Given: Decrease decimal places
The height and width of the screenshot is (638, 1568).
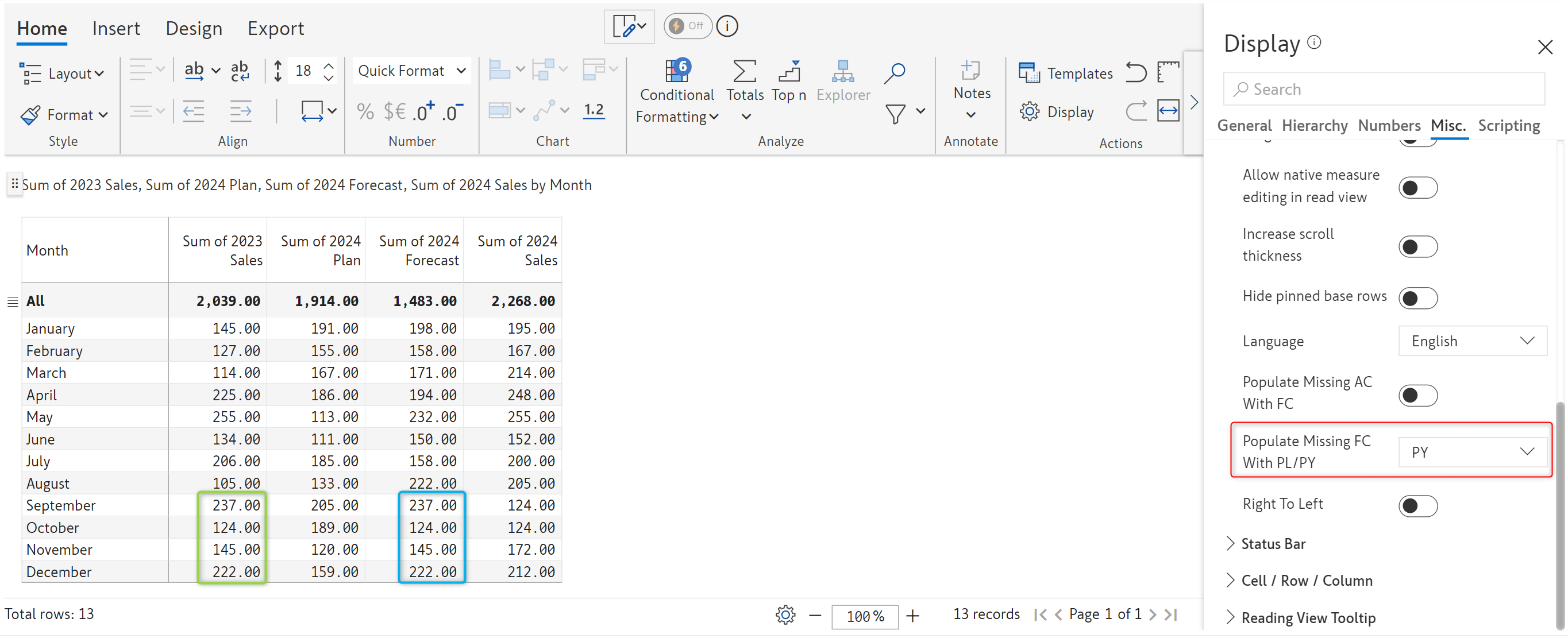Looking at the screenshot, I should tap(453, 111).
